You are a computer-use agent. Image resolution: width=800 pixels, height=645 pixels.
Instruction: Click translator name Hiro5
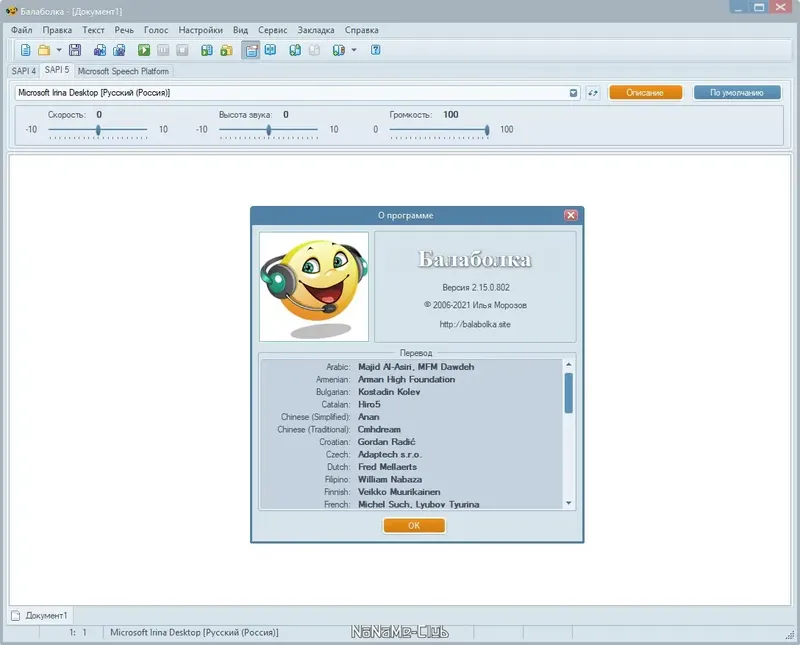tap(369, 405)
